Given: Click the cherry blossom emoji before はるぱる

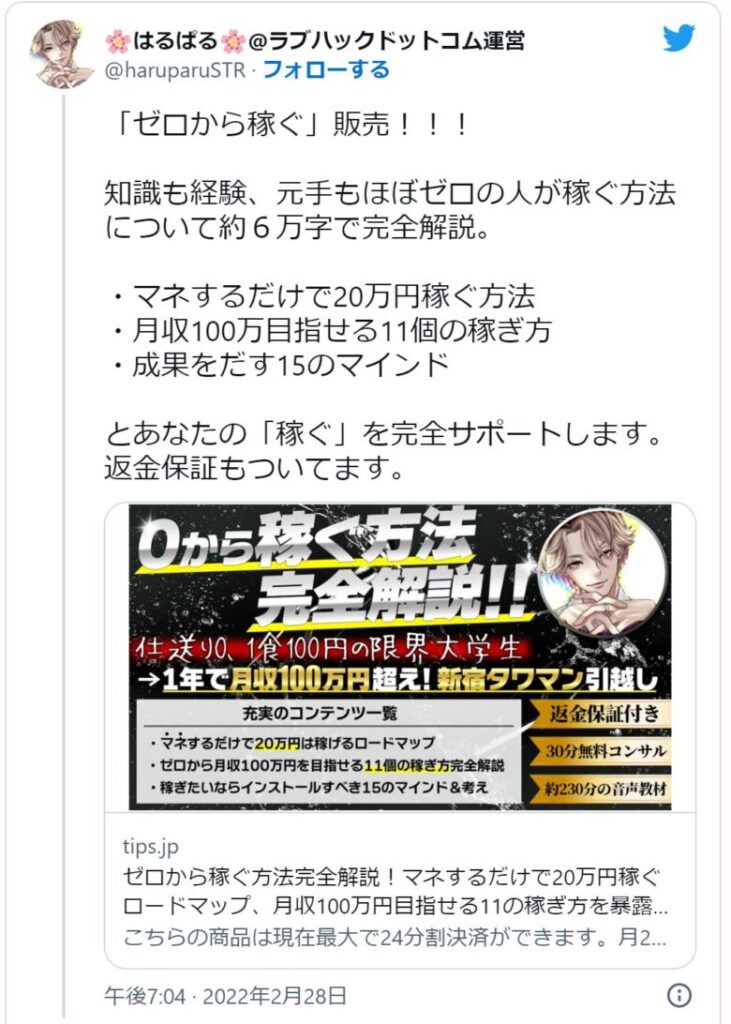Looking at the screenshot, I should tap(118, 41).
